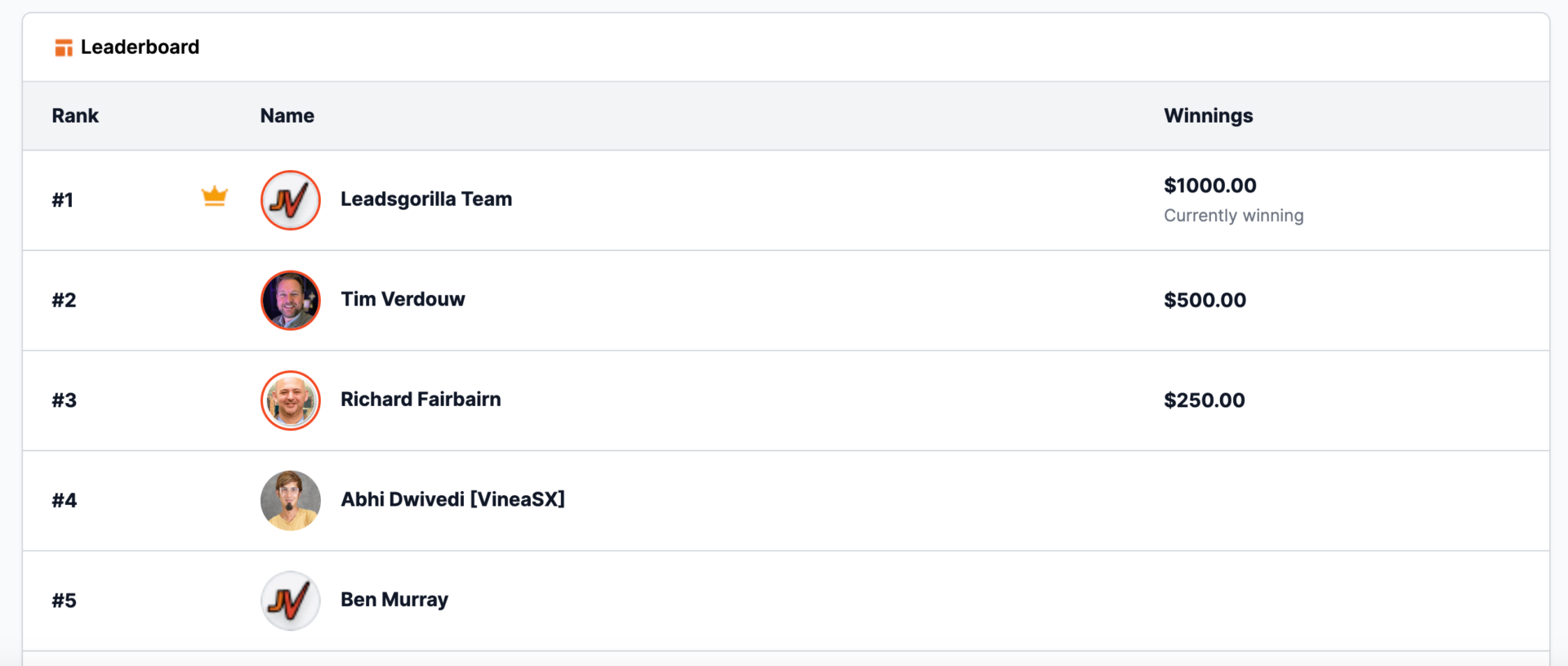Click the $500.00 winnings amount

1205,300
